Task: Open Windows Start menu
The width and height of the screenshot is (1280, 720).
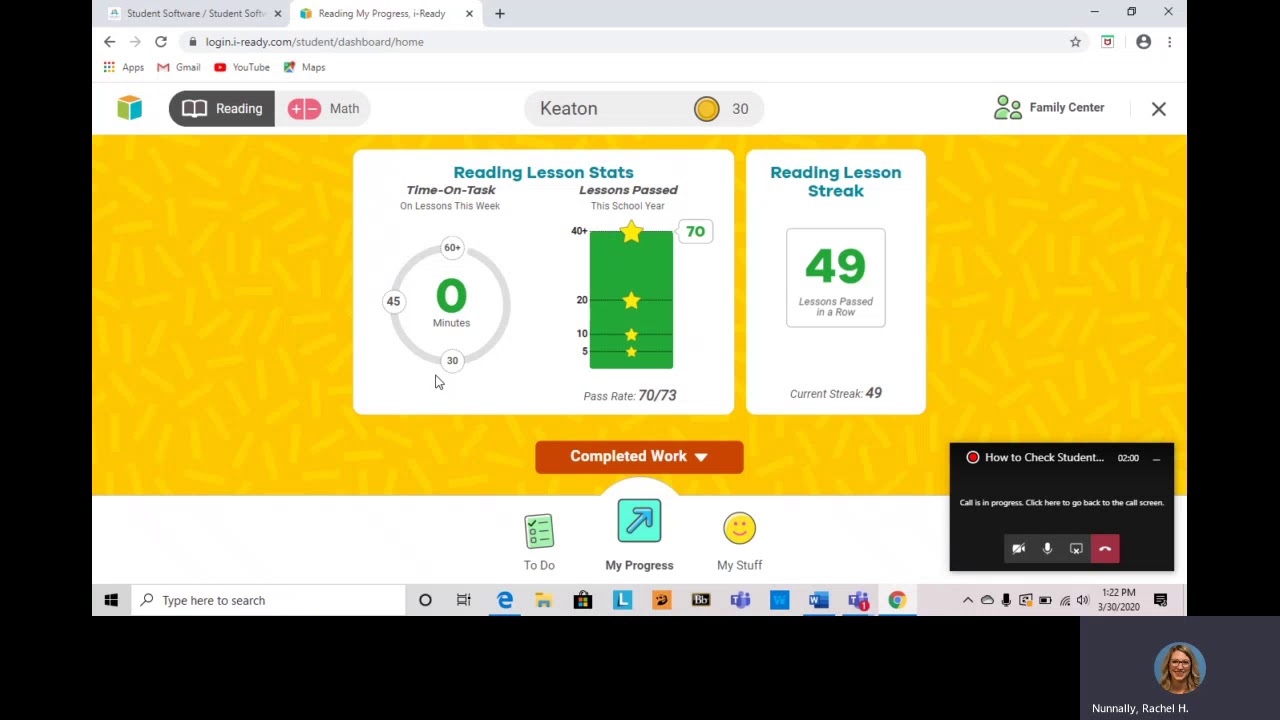Action: point(111,600)
